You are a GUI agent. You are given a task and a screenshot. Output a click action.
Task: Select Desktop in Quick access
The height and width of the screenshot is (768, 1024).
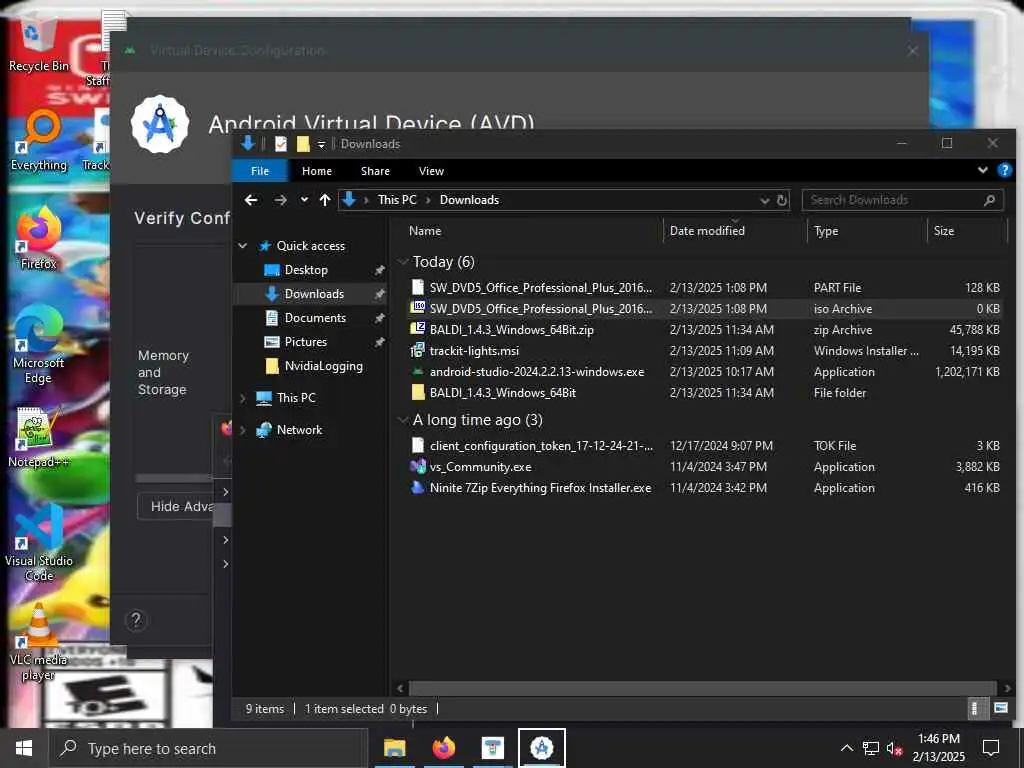pyautogui.click(x=306, y=270)
